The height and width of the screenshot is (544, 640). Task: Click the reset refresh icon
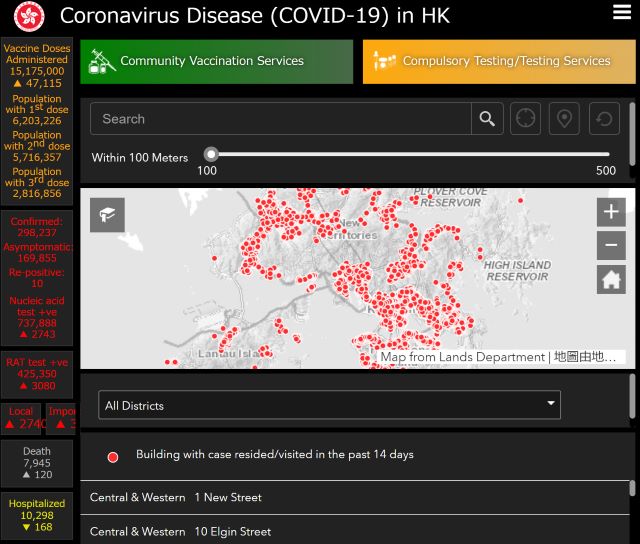[x=604, y=119]
